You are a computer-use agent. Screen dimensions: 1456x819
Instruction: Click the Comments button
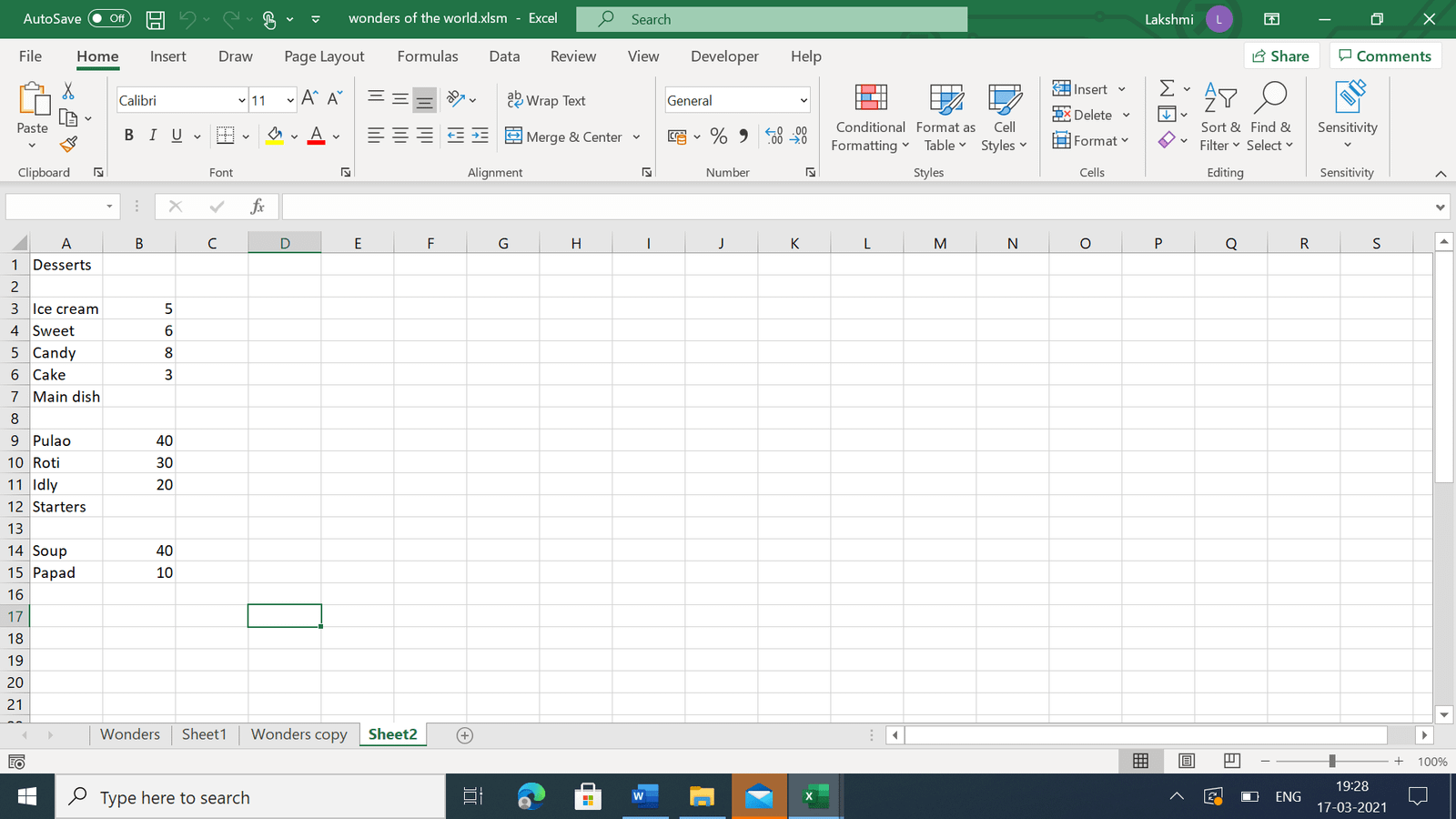point(1385,56)
